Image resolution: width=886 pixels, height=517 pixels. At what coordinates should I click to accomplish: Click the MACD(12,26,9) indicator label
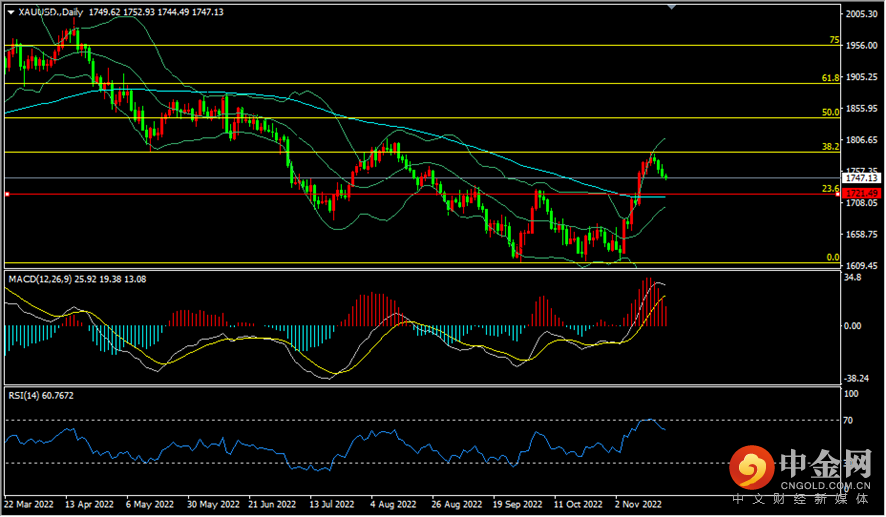[45, 278]
